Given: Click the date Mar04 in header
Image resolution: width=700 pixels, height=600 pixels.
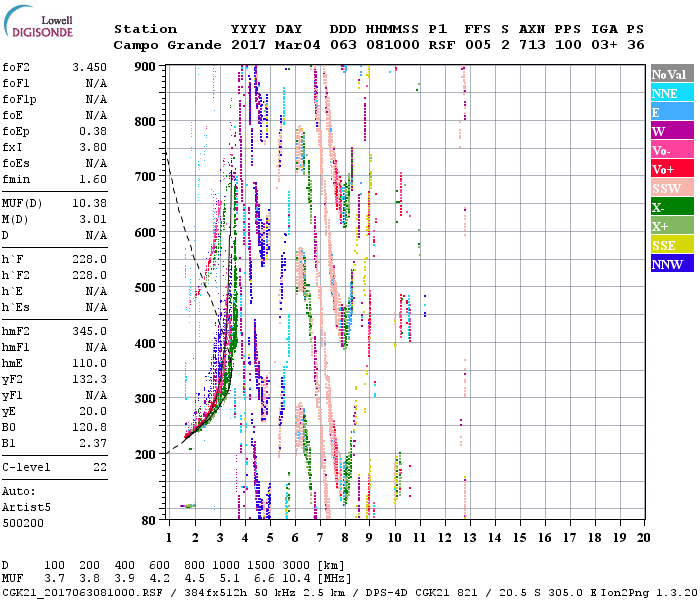Looking at the screenshot, I should [x=297, y=45].
